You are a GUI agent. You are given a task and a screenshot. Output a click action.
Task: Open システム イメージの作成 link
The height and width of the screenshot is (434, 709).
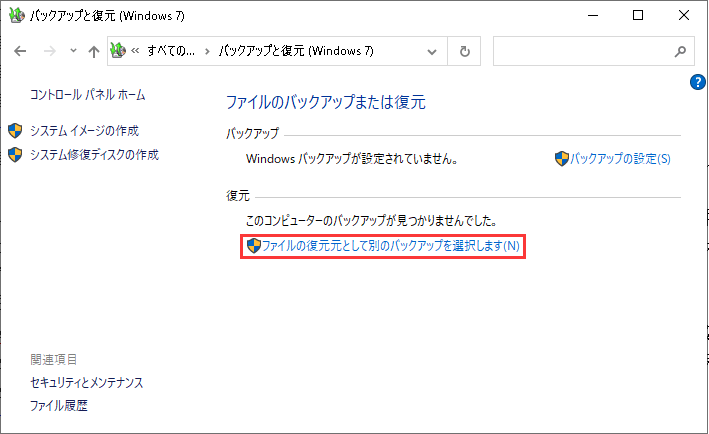click(x=85, y=131)
